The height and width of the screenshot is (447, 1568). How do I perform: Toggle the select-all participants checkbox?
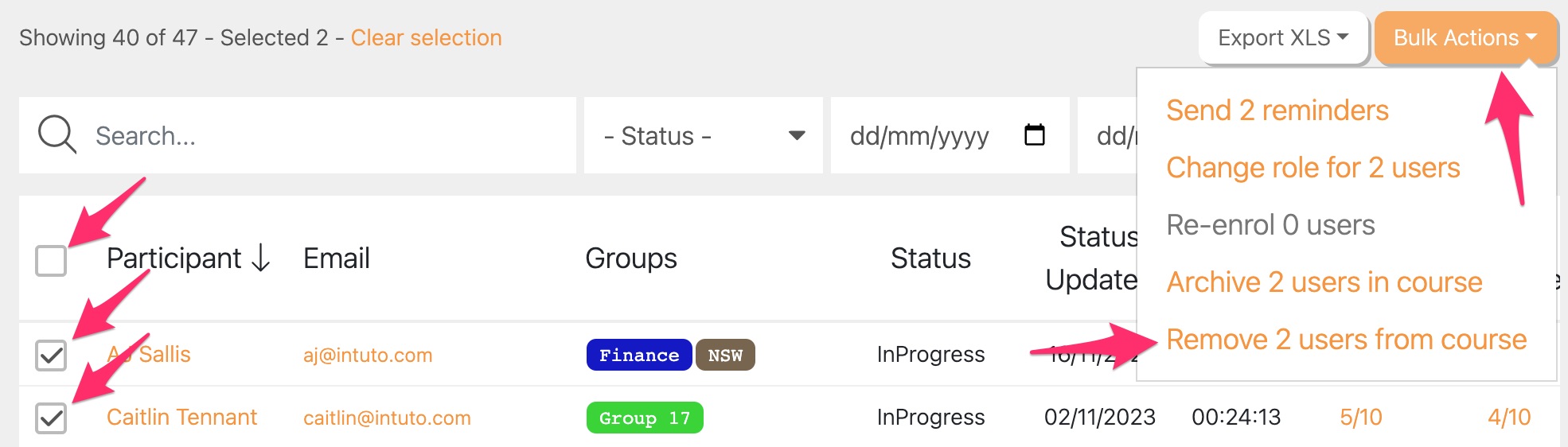pos(51,260)
